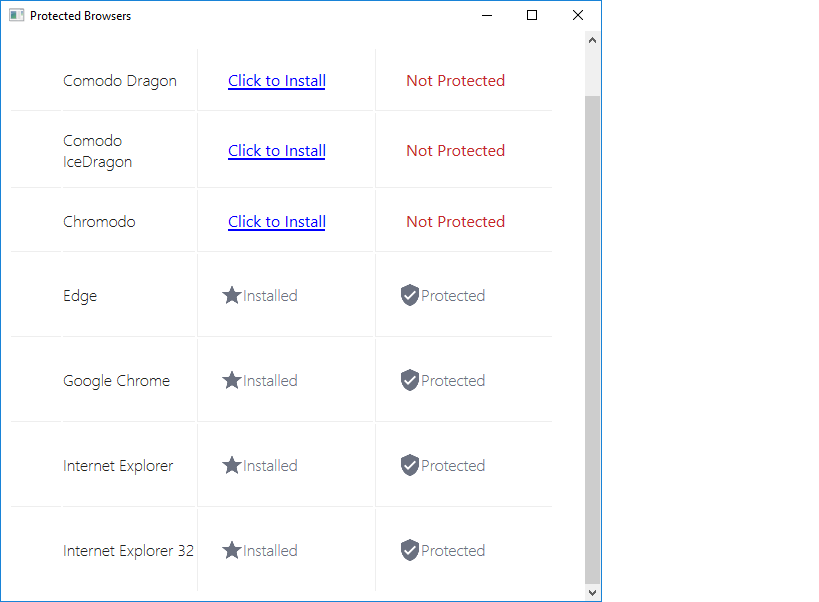Click the Google Chrome shield checkmark icon
Image resolution: width=819 pixels, height=602 pixels.
coord(409,381)
